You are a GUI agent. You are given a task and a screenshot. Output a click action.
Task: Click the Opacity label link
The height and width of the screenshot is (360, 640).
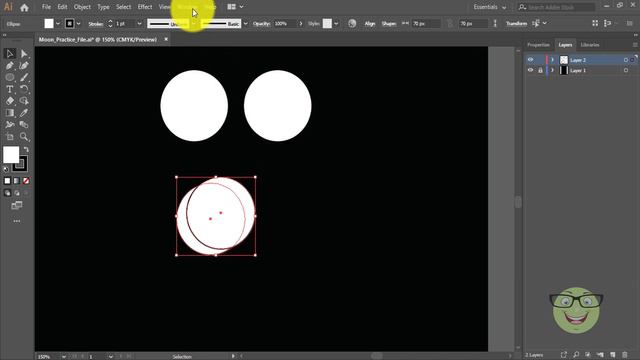(x=261, y=24)
